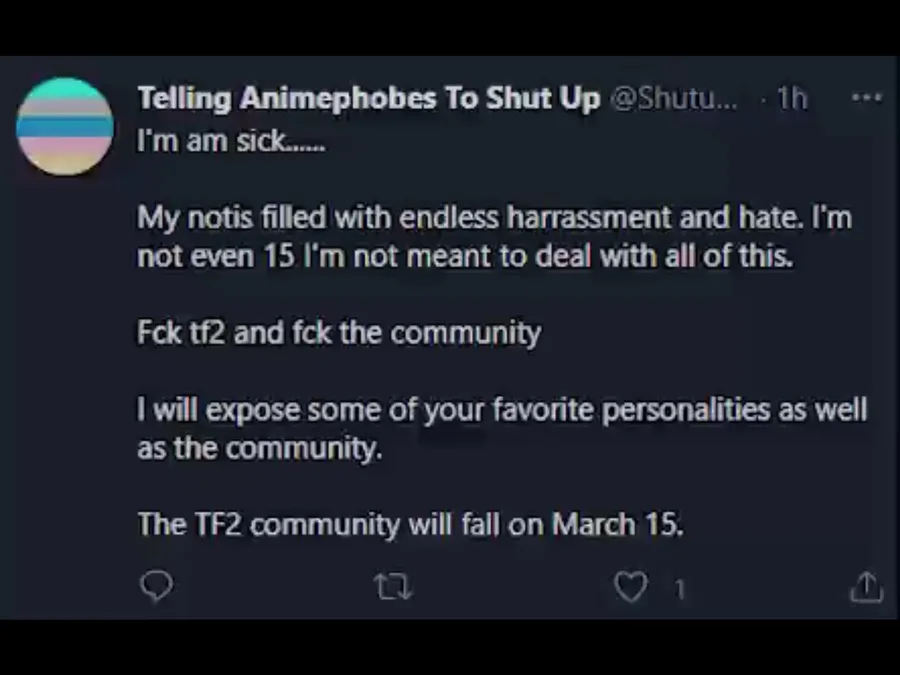Click the line starting "My notis filled"
The image size is (900, 675).
click(494, 217)
